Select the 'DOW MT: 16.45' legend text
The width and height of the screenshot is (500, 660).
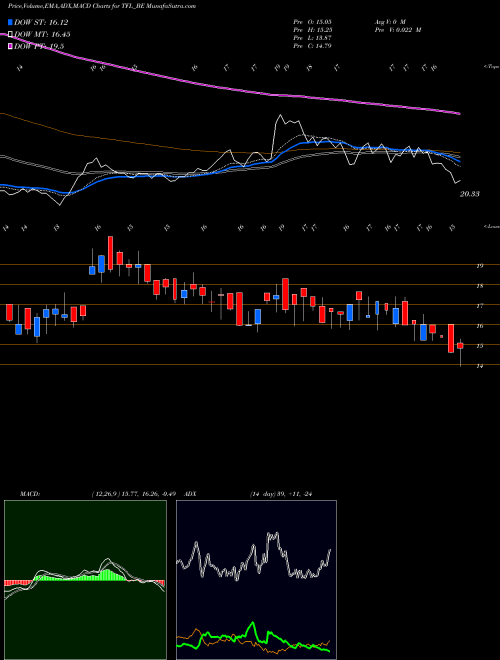(x=42, y=35)
